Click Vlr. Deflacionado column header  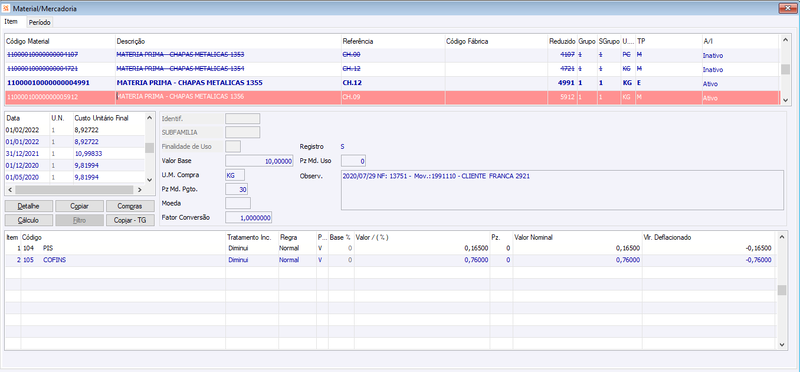point(709,237)
